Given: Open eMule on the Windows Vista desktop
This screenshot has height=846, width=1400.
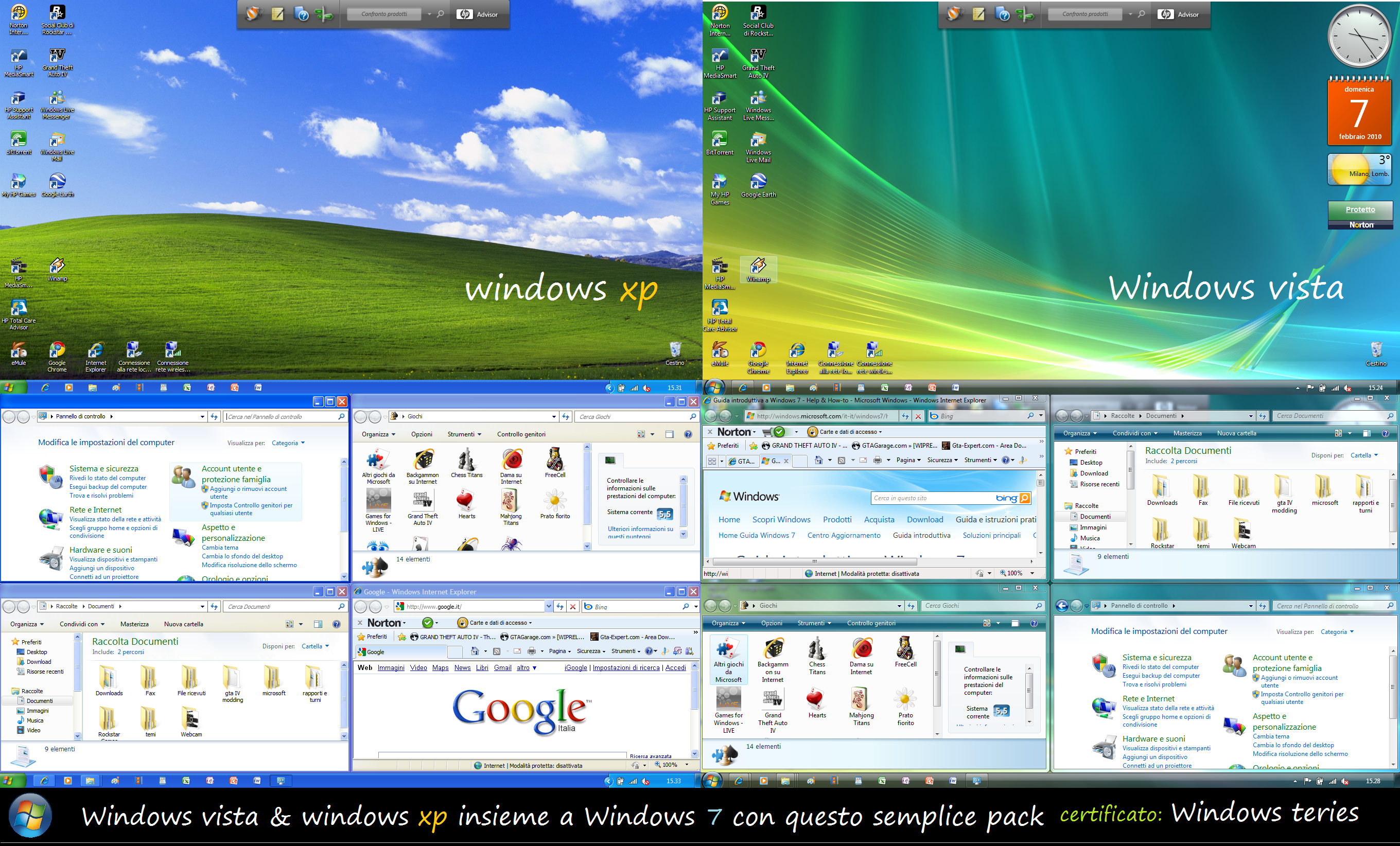Looking at the screenshot, I should 720,354.
